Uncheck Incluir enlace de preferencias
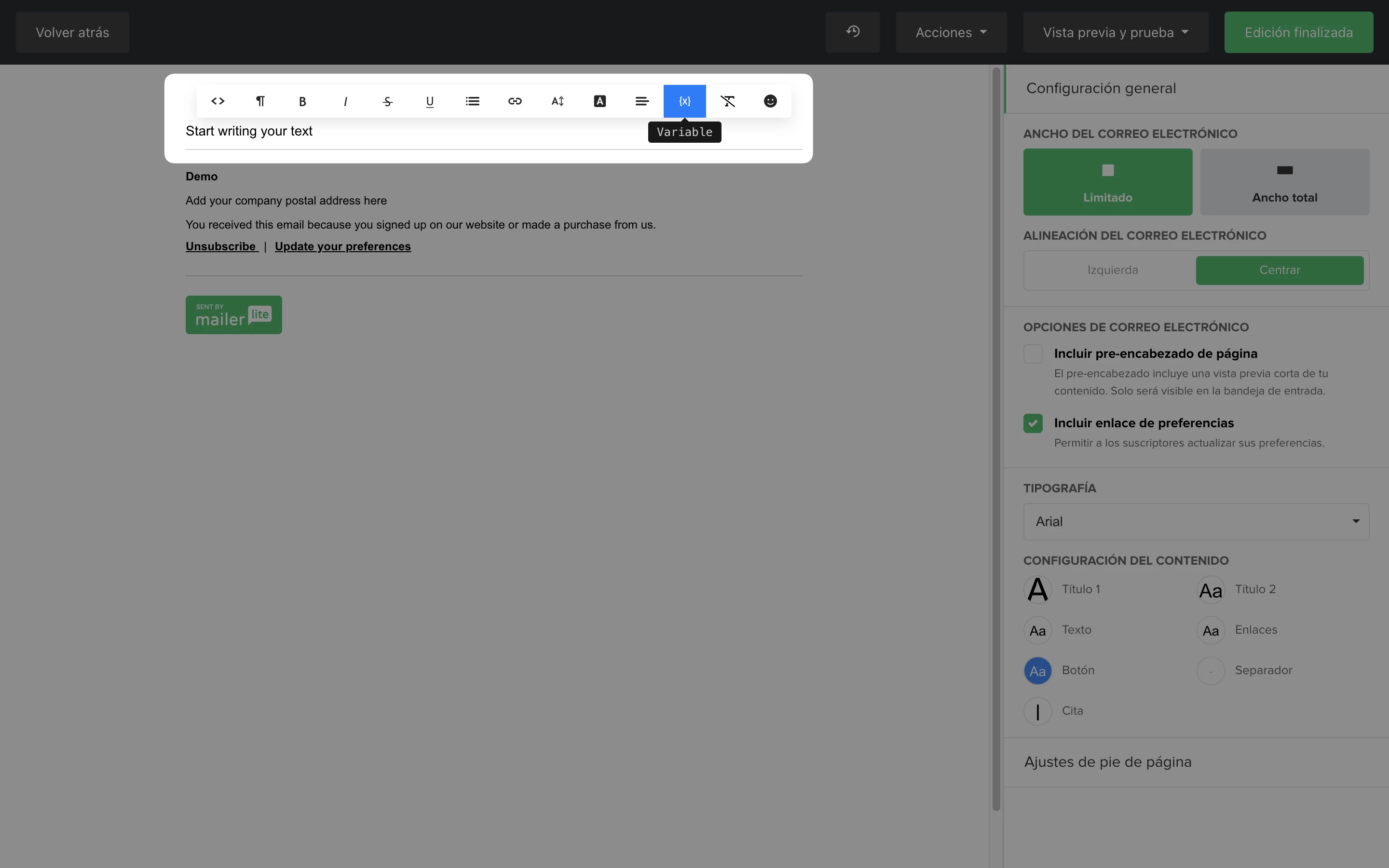 (x=1033, y=423)
